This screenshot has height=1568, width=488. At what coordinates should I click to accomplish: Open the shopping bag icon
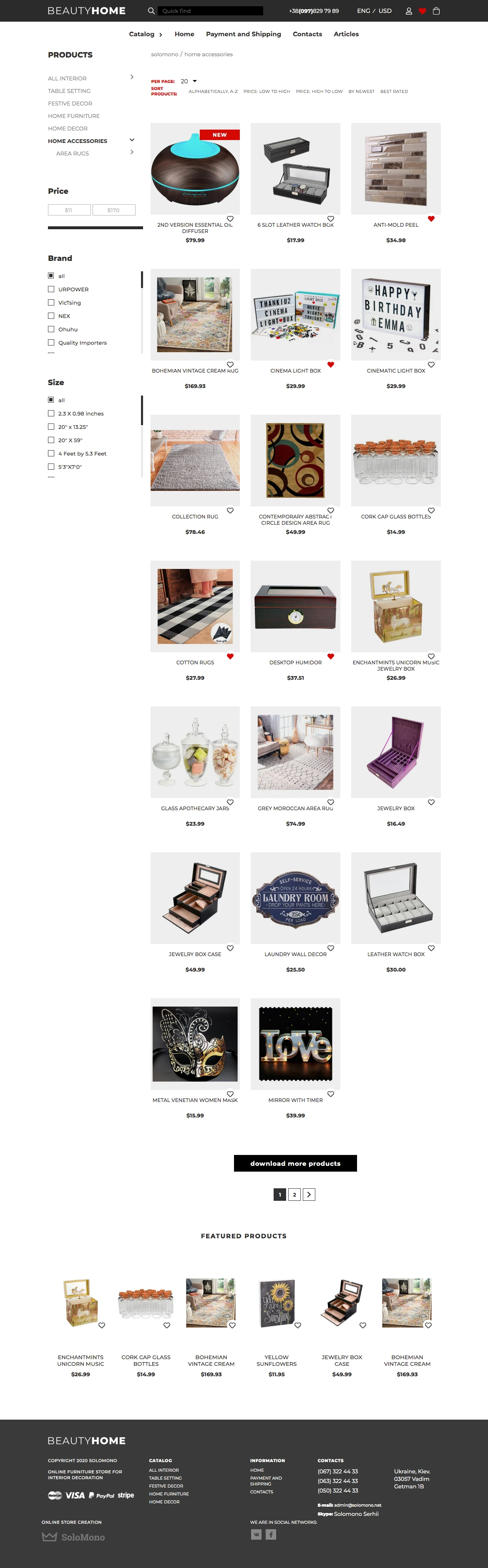(436, 11)
